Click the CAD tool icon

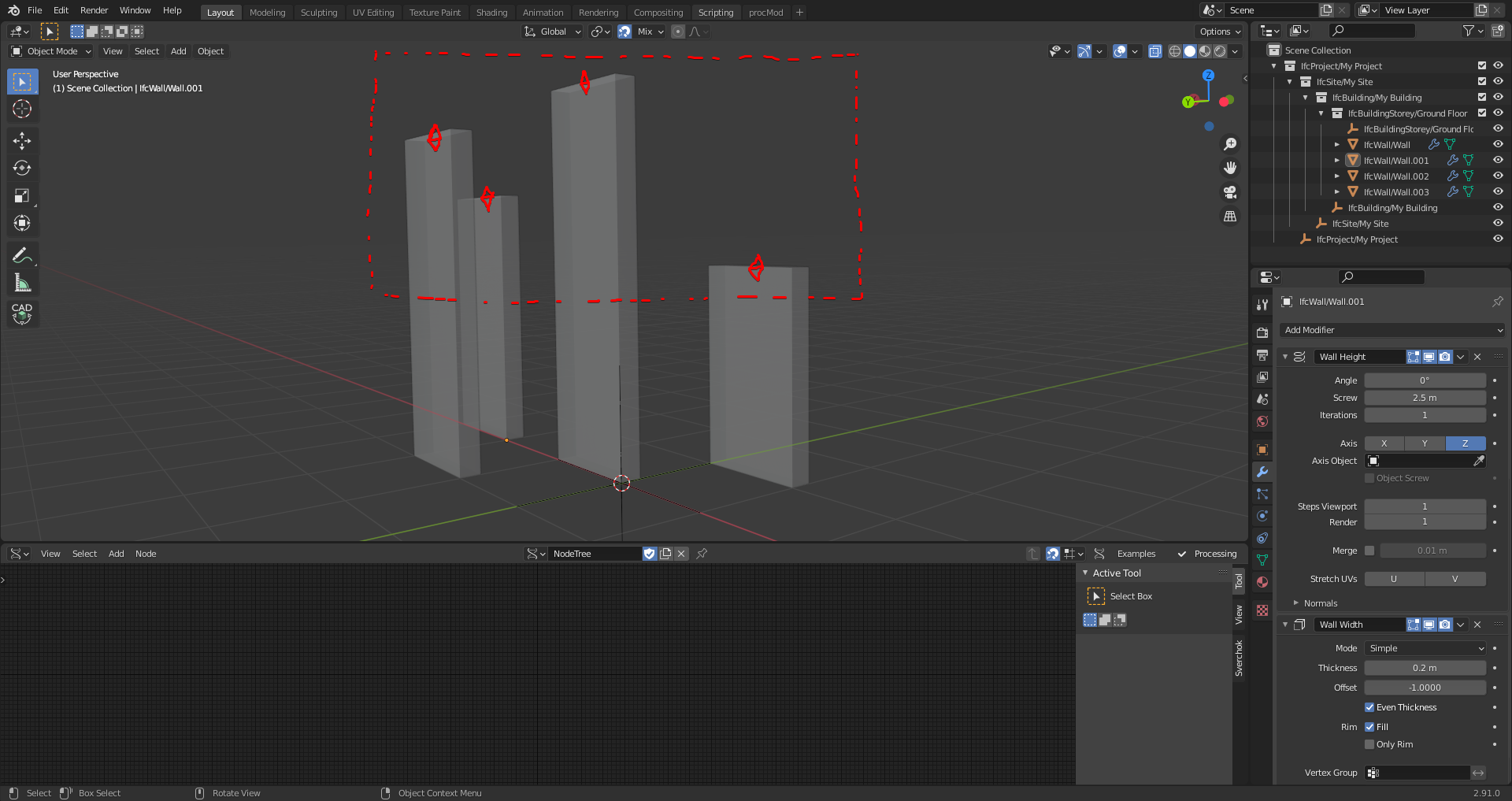point(22,313)
